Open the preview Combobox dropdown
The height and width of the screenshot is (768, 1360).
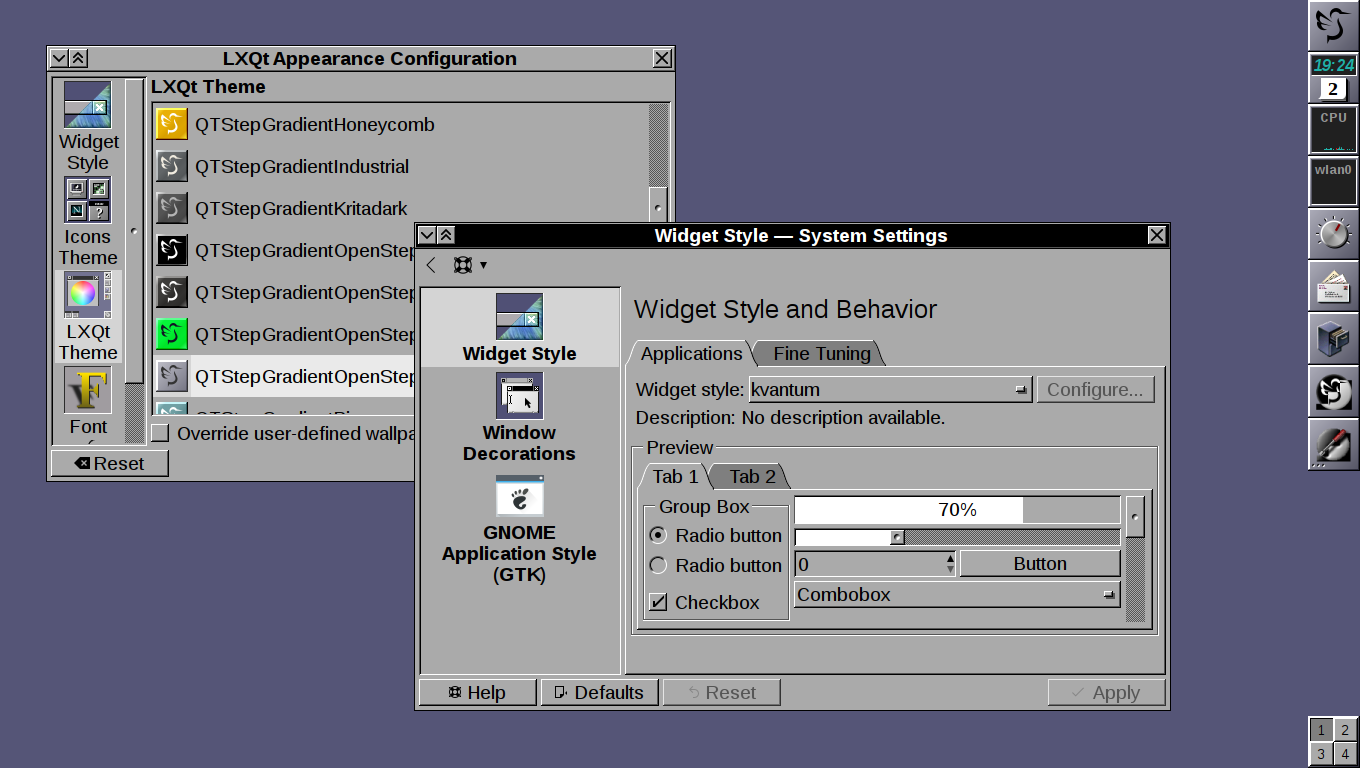click(x=957, y=594)
